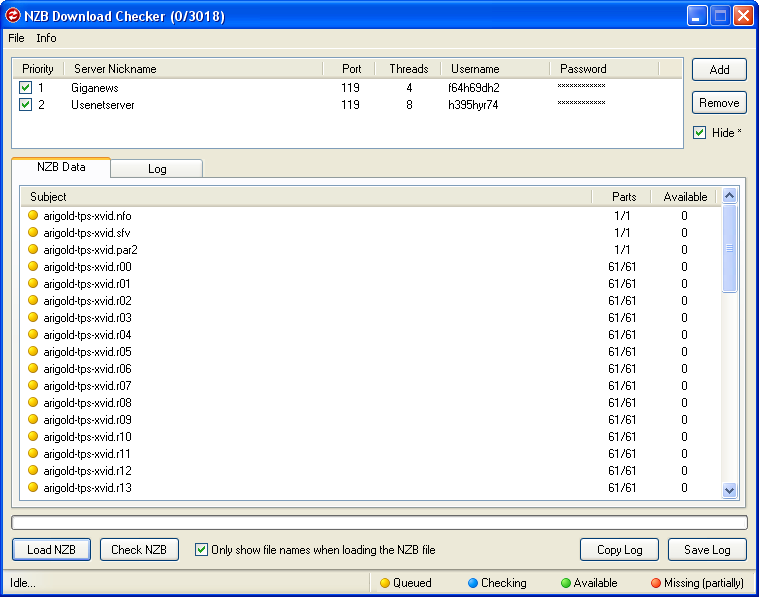Click the yellow dot next to arigold-tps-xvid.r00
759x597 pixels.
(33, 266)
